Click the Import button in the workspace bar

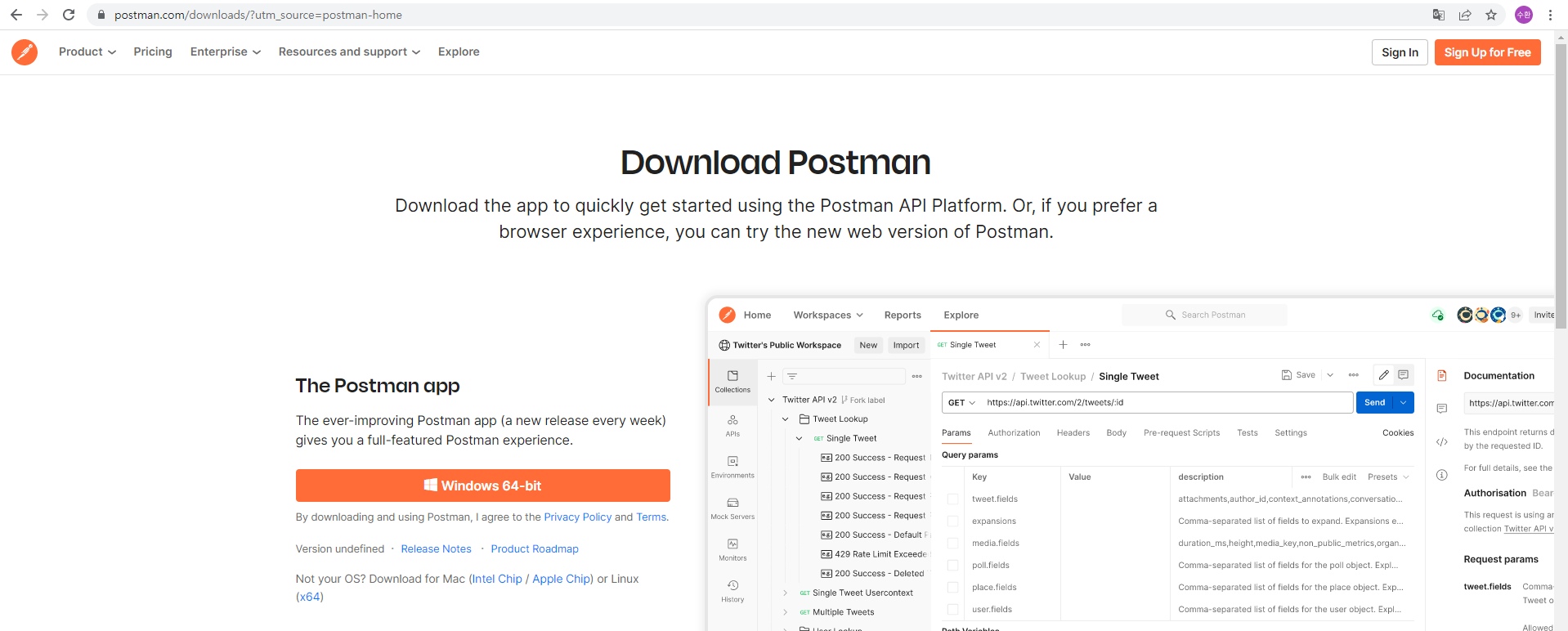point(906,345)
